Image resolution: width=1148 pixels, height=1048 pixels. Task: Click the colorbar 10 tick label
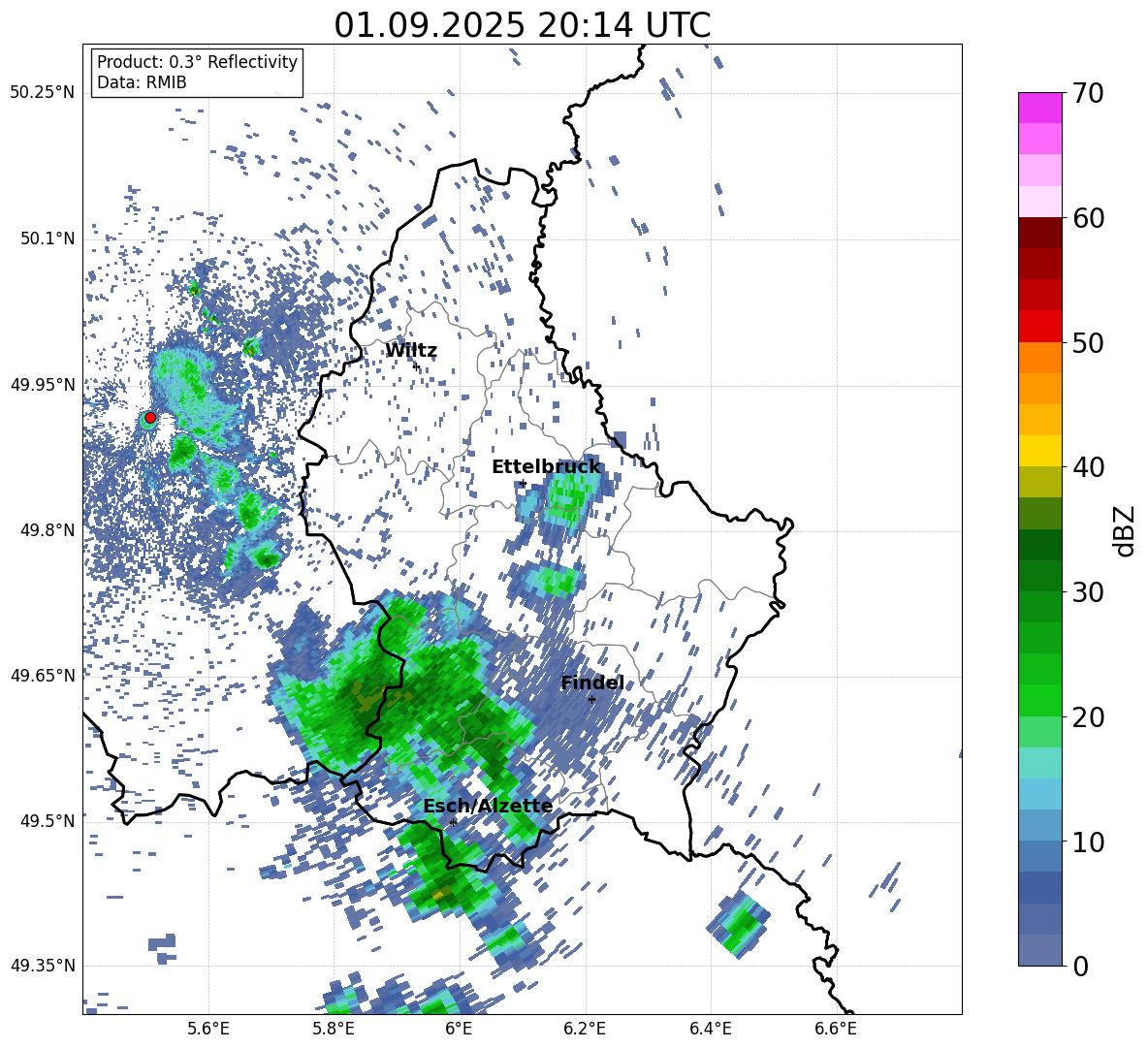click(x=1088, y=842)
